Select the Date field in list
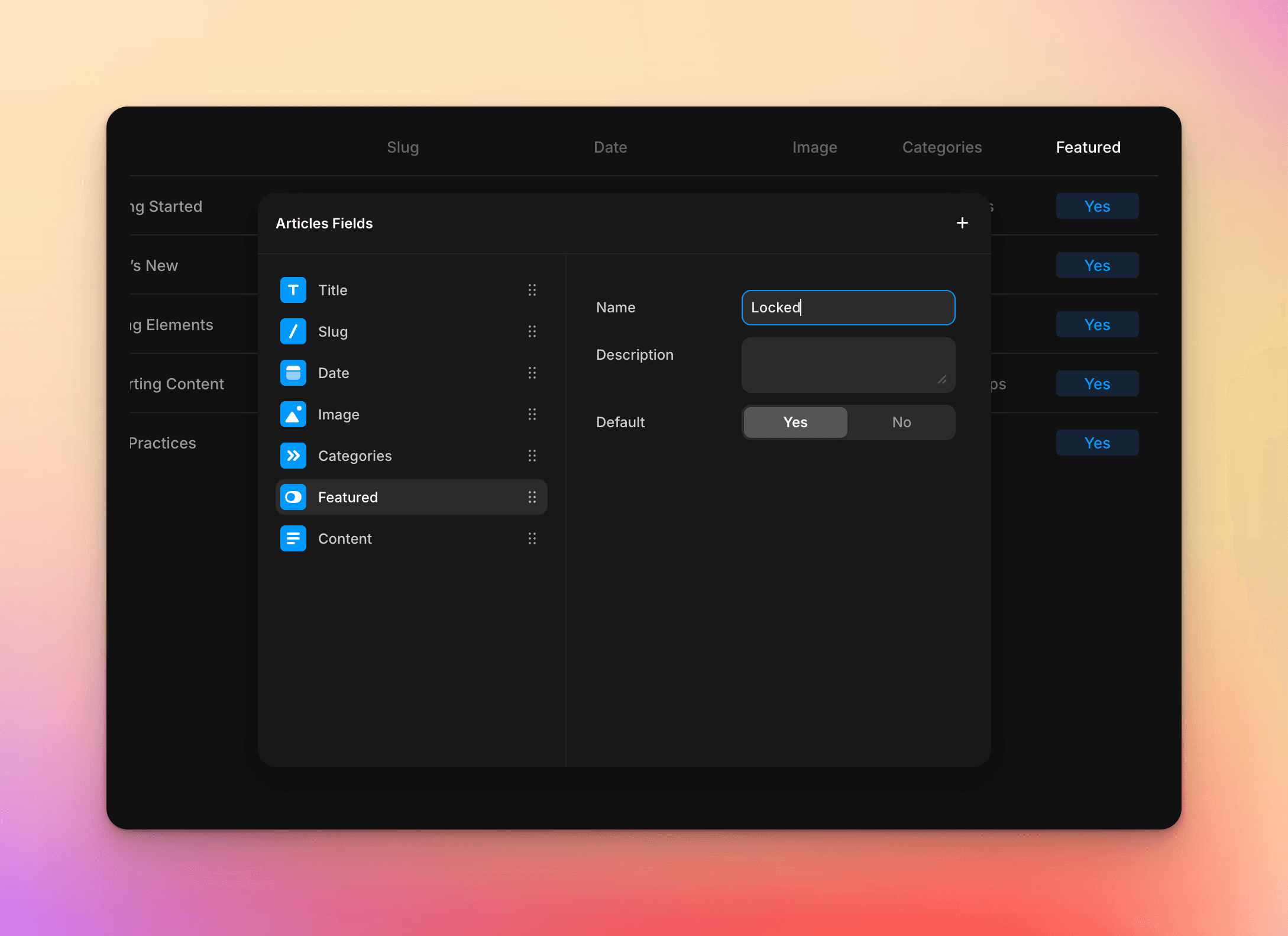The width and height of the screenshot is (1288, 936). pos(412,373)
